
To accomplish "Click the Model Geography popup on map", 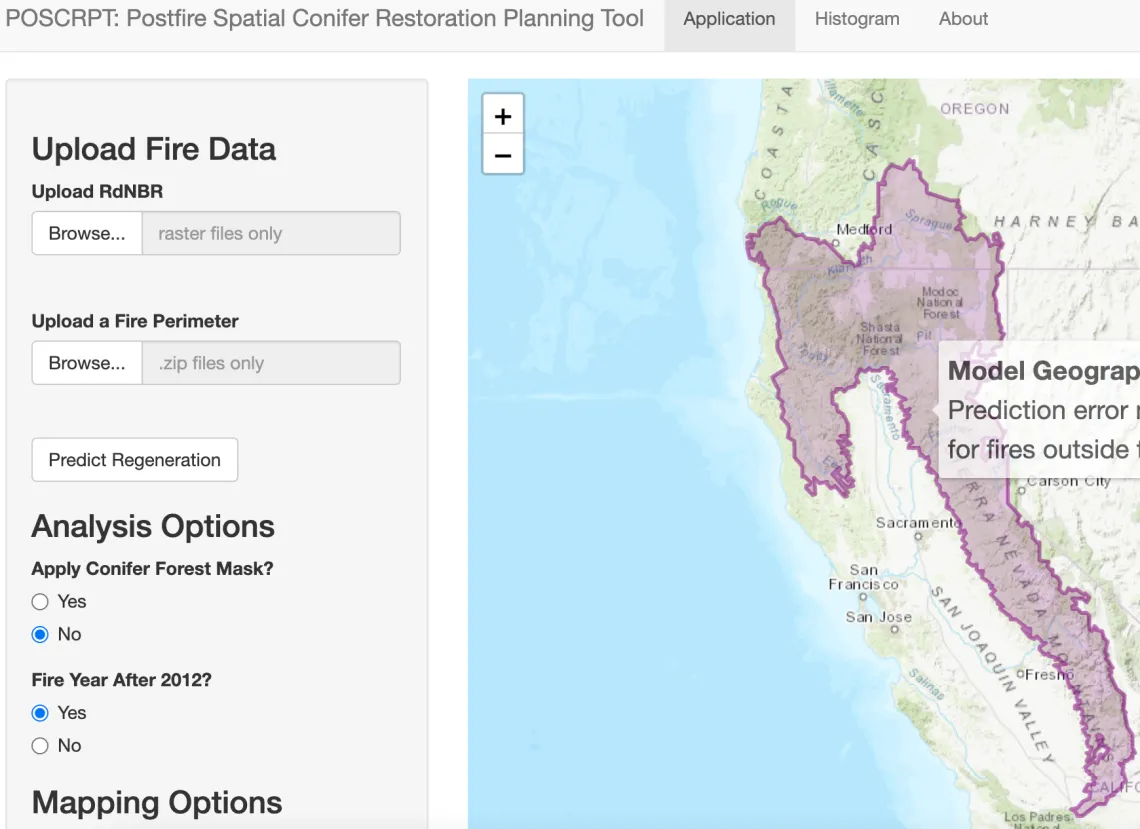I will pos(1039,409).
